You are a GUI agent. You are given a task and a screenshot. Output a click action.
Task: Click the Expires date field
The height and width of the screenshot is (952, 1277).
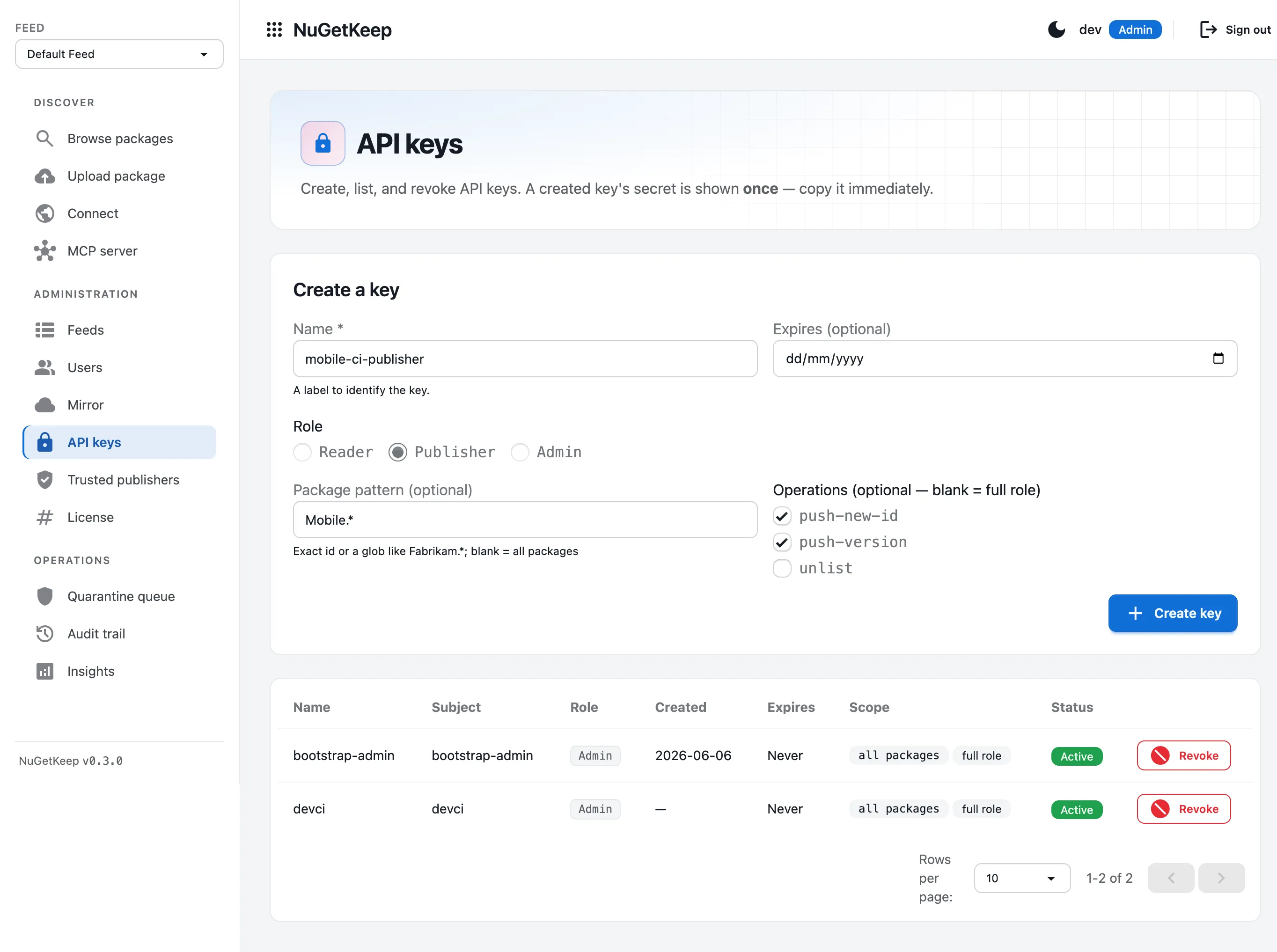coord(1005,359)
